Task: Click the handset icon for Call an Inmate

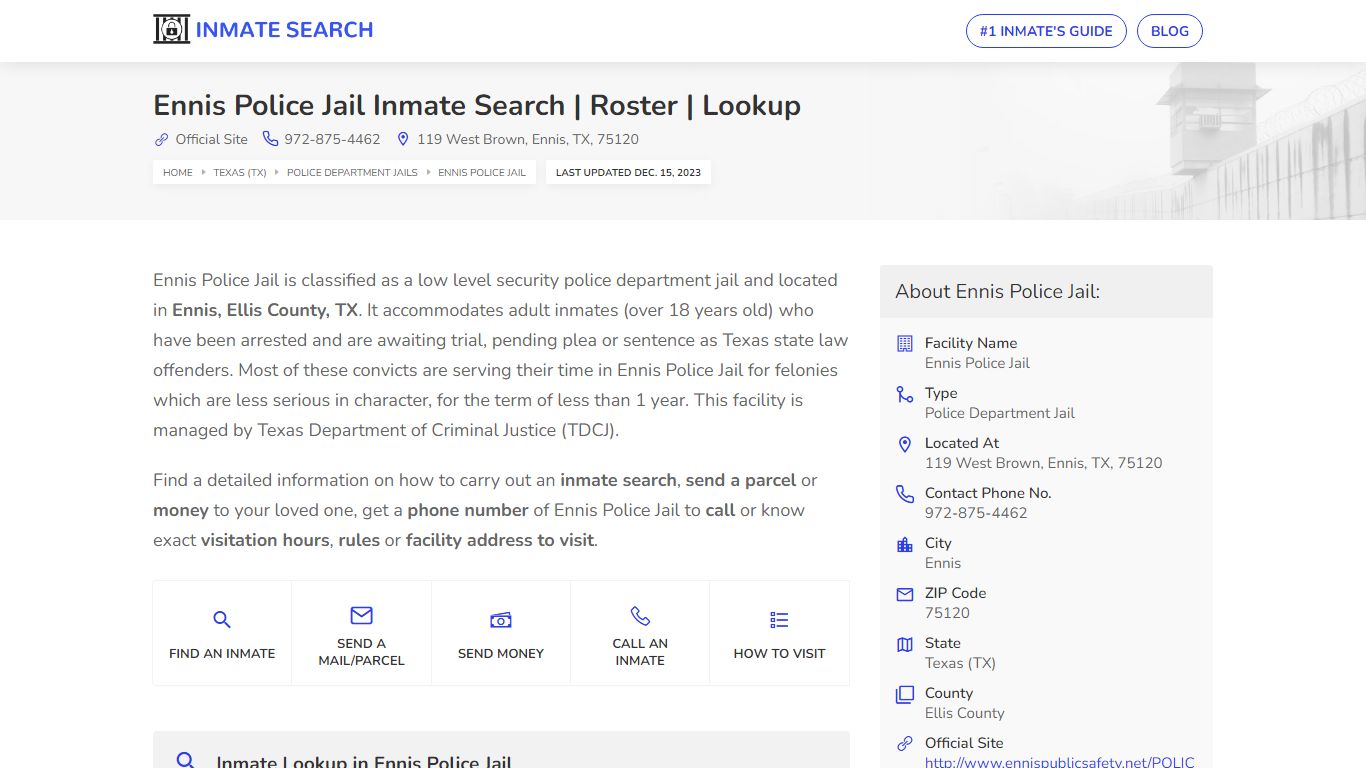Action: [640, 615]
